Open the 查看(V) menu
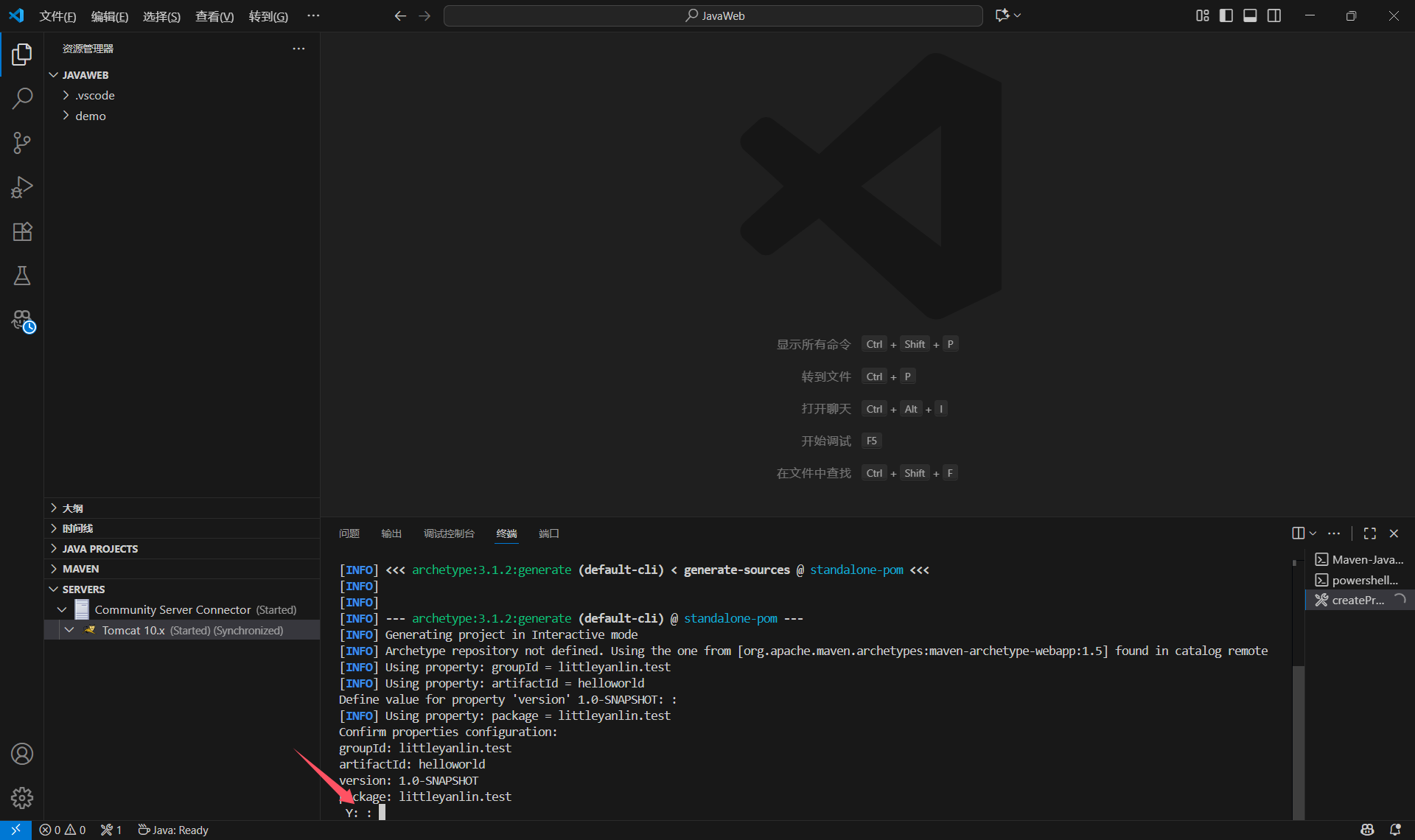Viewport: 1415px width, 840px height. 214,16
